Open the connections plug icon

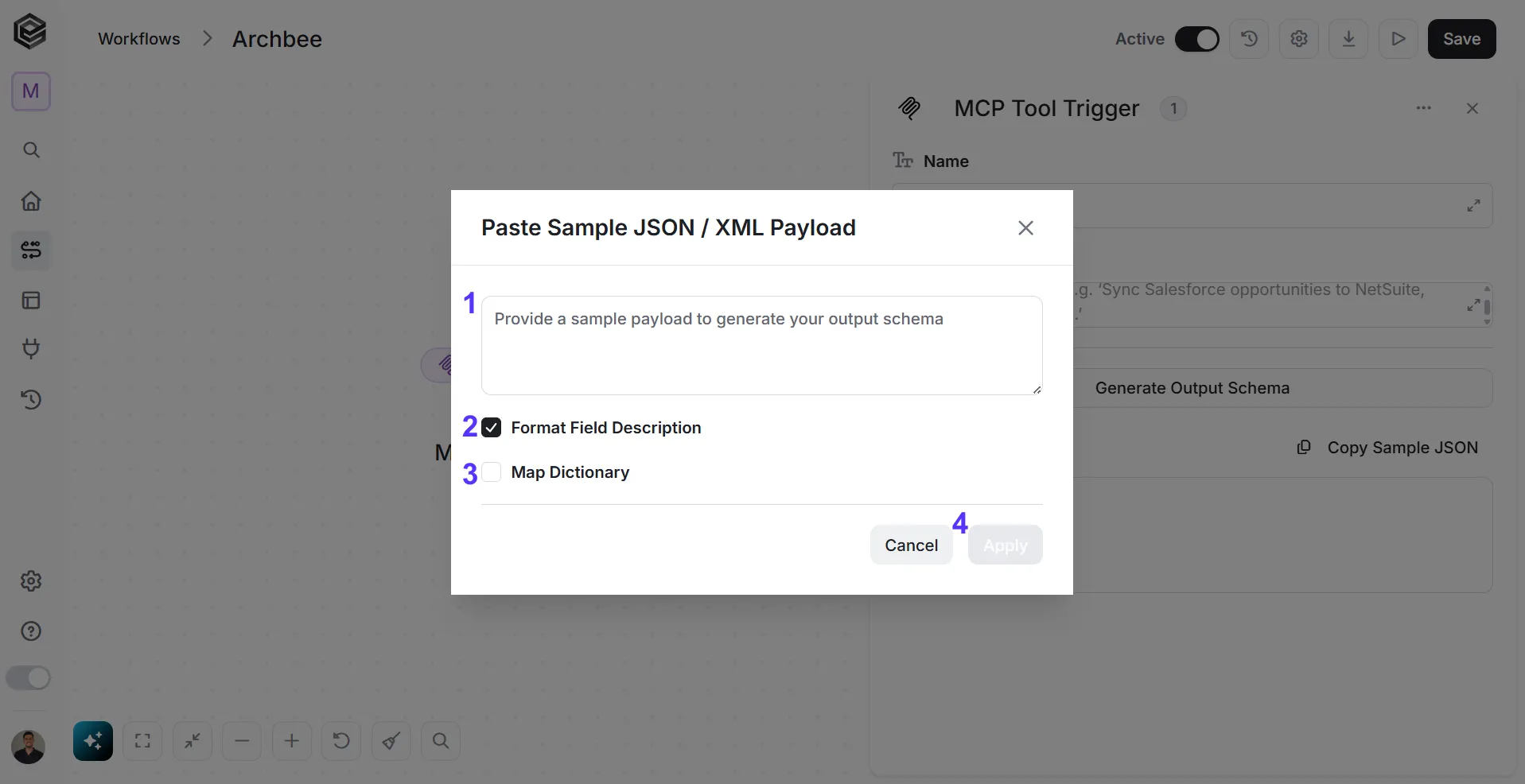click(31, 349)
